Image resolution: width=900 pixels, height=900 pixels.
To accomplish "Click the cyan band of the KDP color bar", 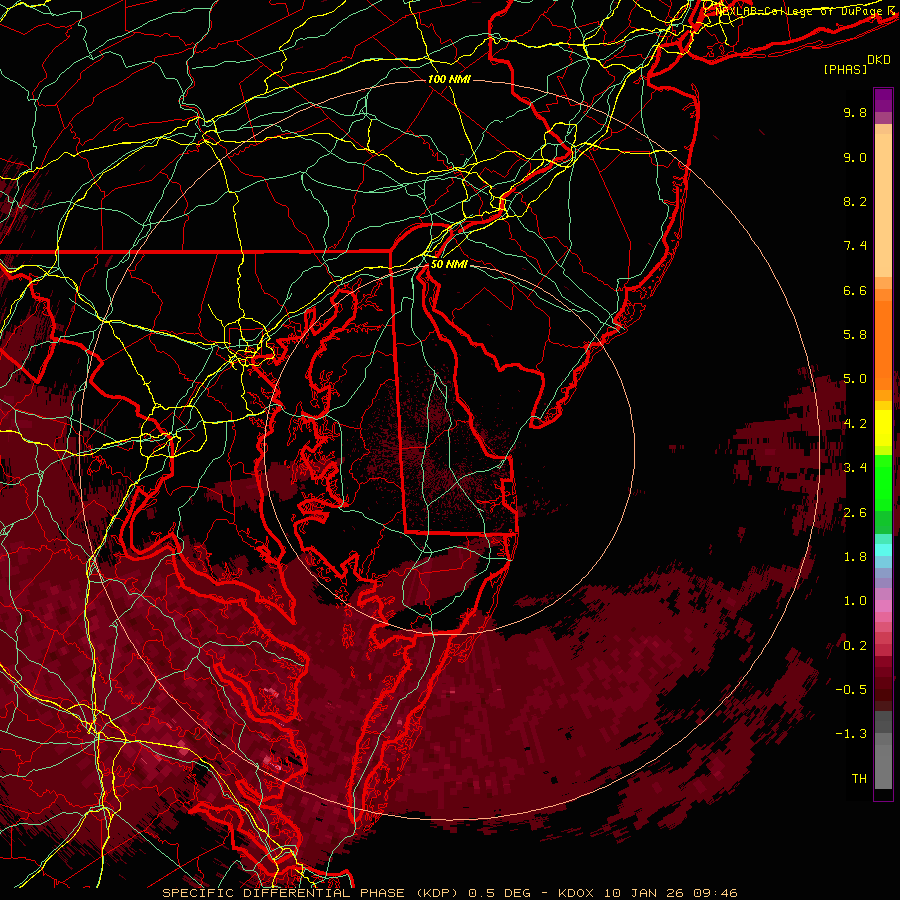I will 883,550.
